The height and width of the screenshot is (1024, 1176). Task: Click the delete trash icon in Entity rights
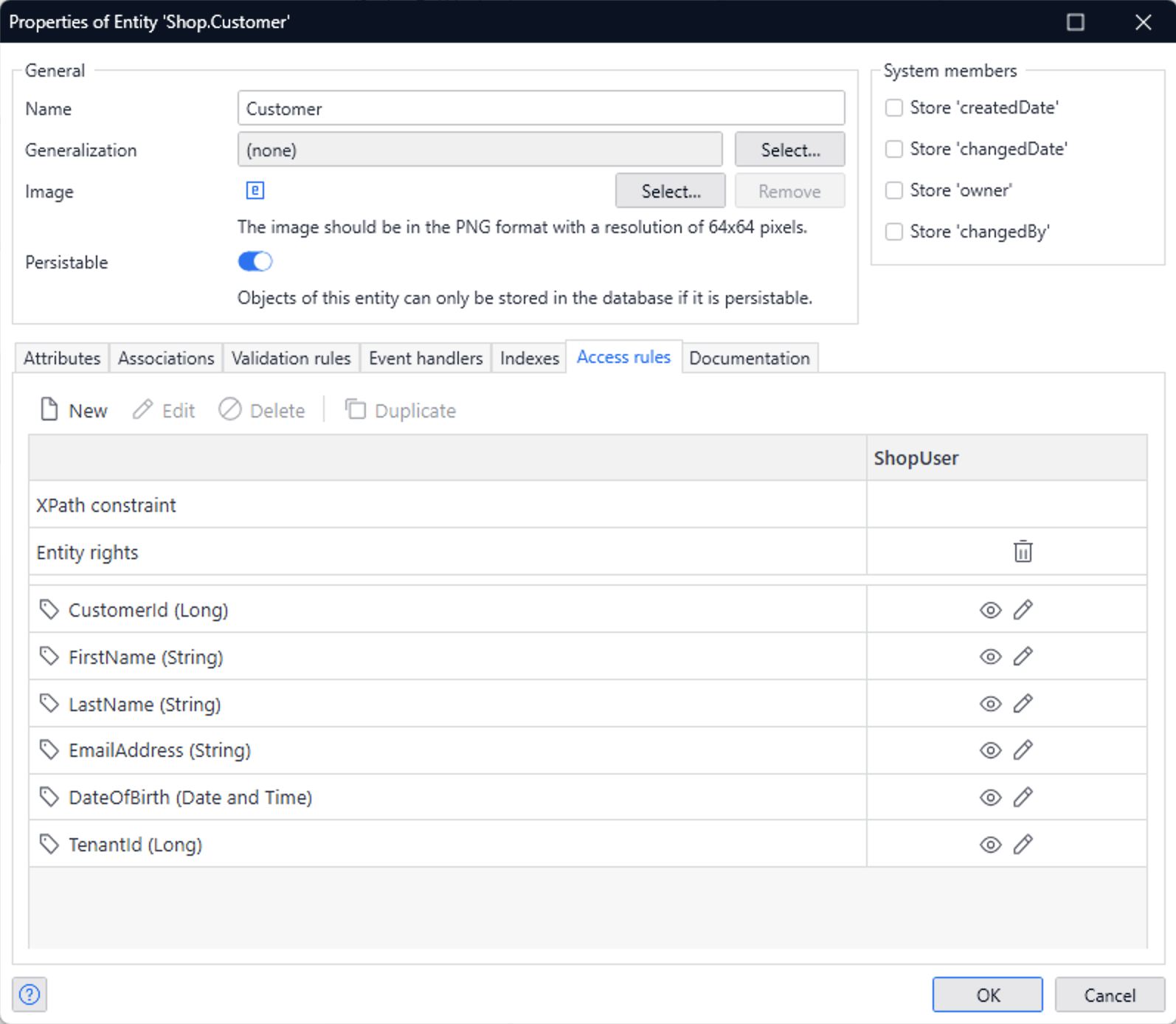pyautogui.click(x=1023, y=551)
